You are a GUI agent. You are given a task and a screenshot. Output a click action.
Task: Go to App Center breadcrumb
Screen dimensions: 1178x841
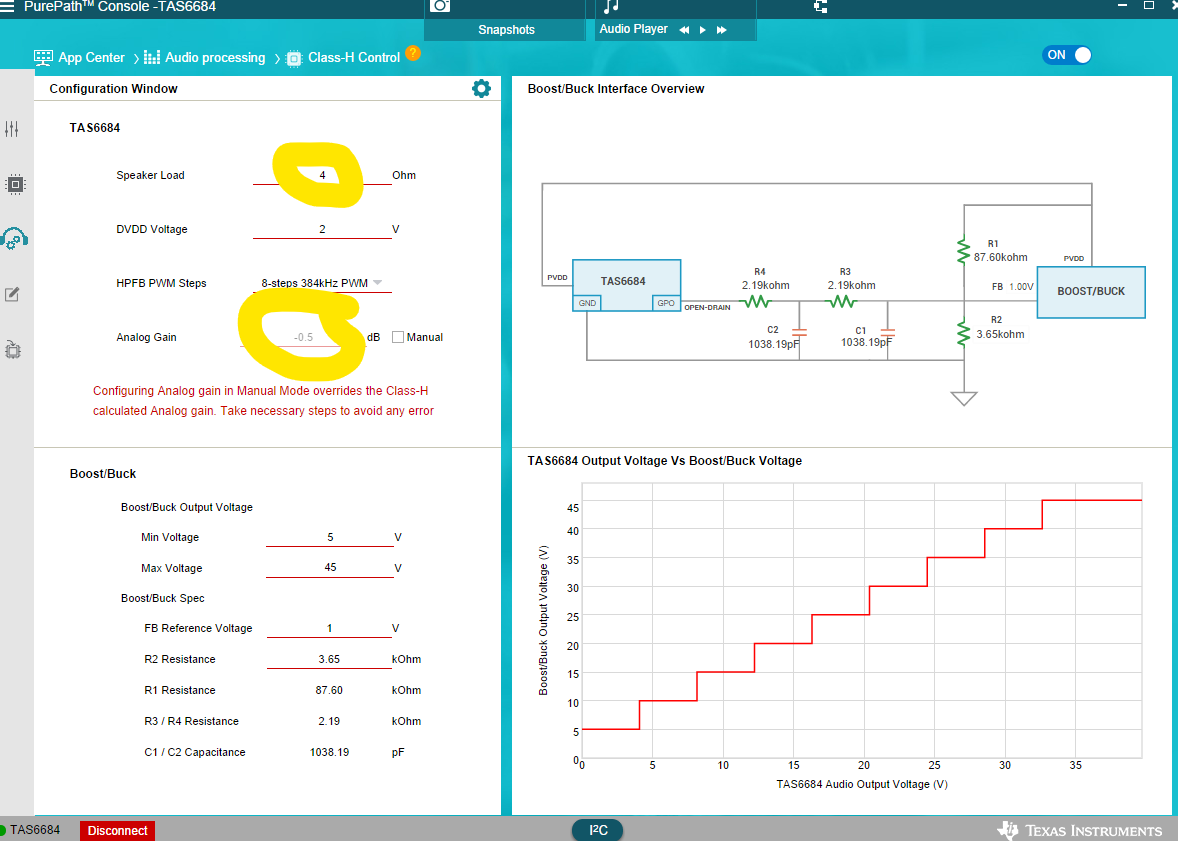[x=91, y=58]
